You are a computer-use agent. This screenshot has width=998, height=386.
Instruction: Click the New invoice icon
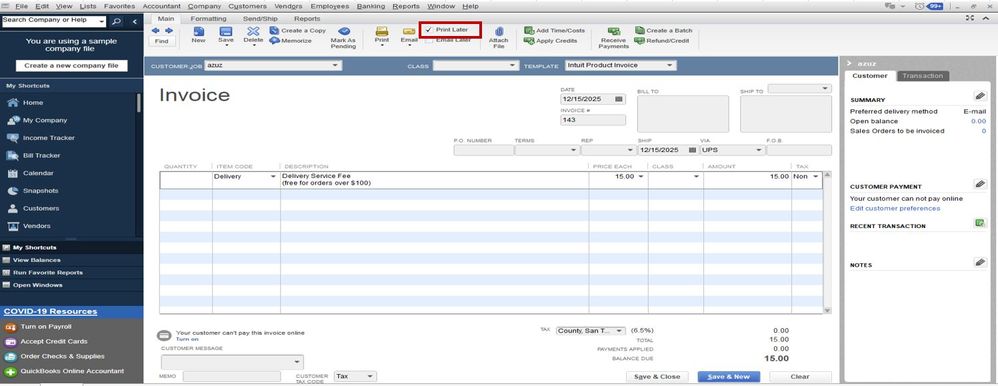(199, 31)
